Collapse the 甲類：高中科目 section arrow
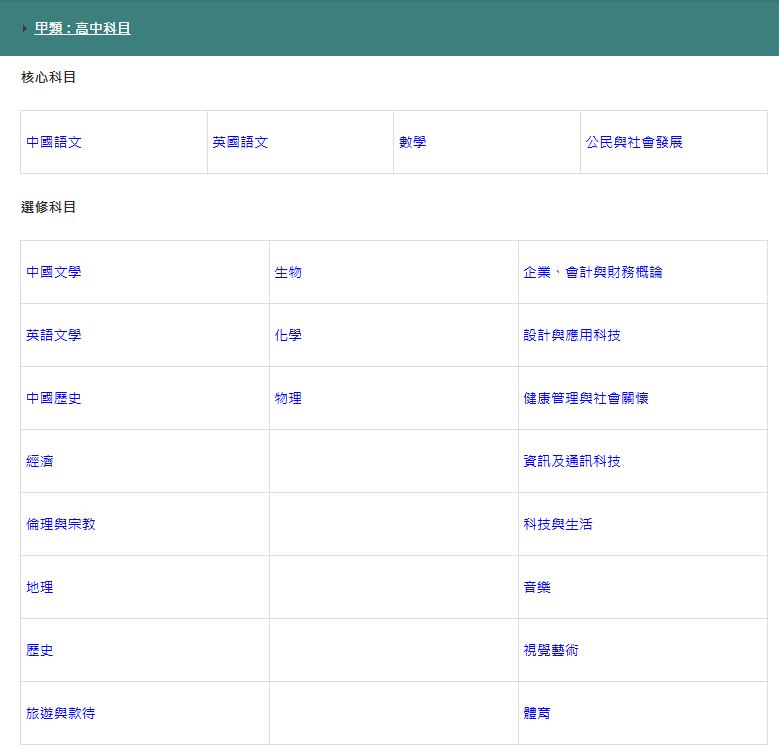Image resolution: width=779 pixels, height=751 pixels. pos(25,29)
